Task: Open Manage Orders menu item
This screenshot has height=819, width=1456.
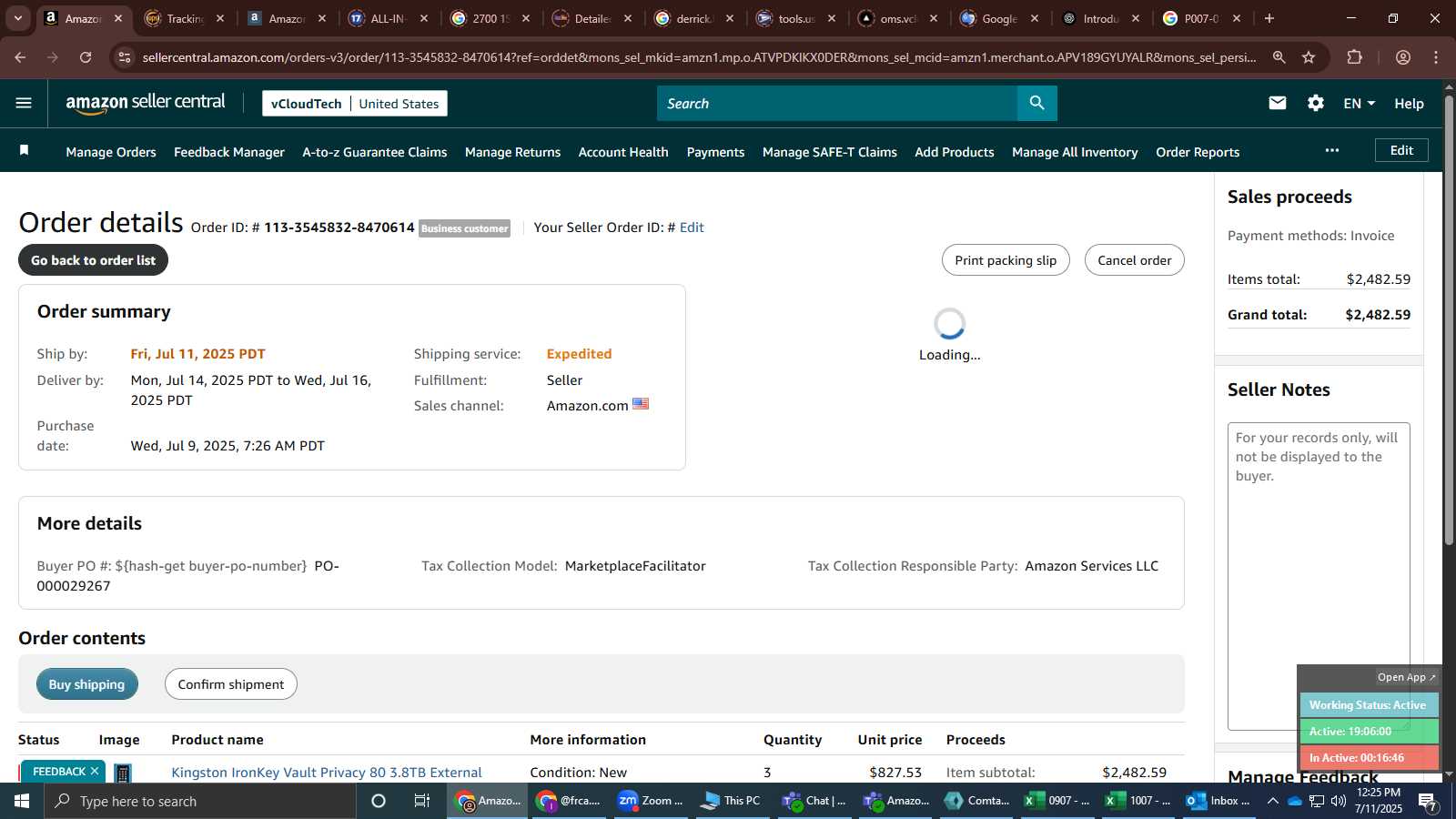Action: 111,152
